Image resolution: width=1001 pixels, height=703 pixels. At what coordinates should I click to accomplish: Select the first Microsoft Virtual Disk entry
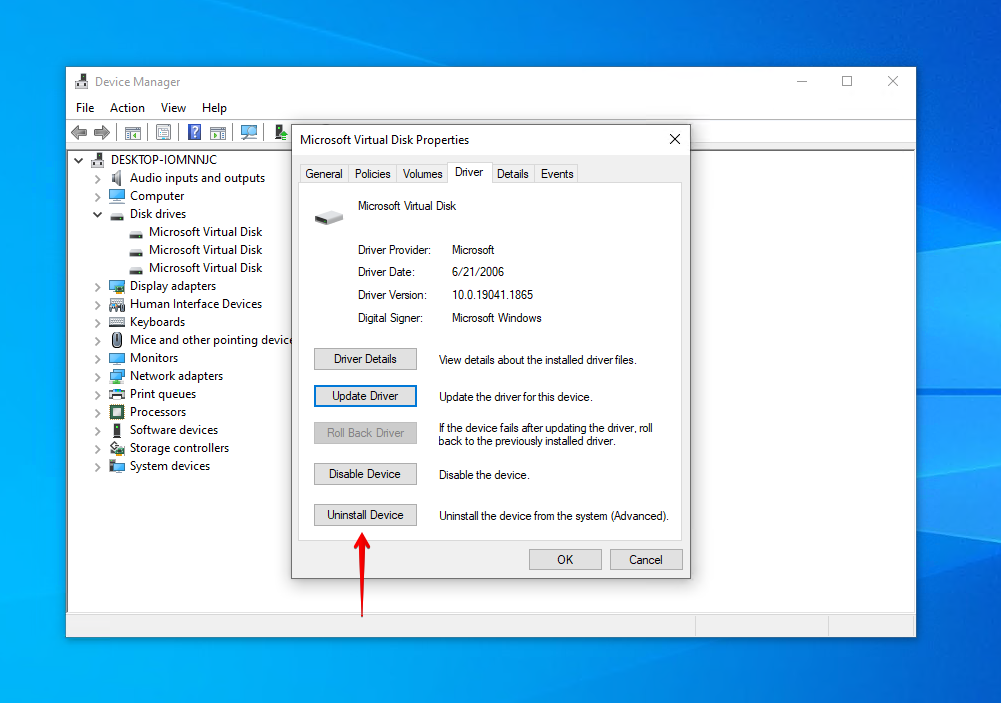[205, 232]
